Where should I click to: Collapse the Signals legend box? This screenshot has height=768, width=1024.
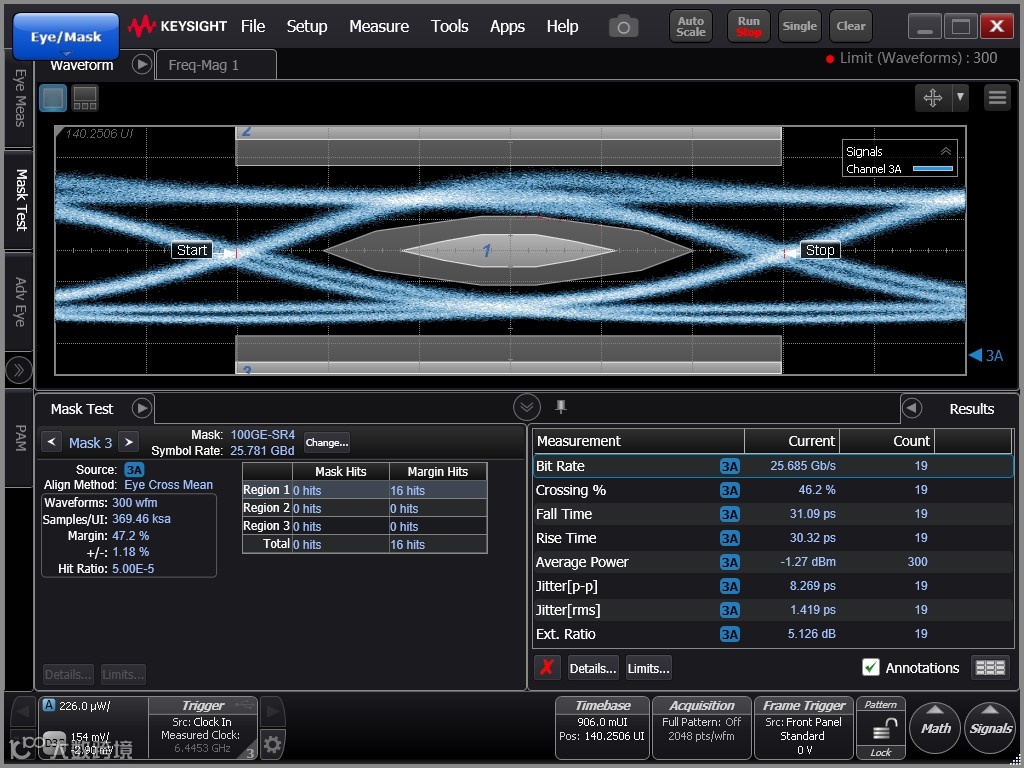[x=945, y=151]
